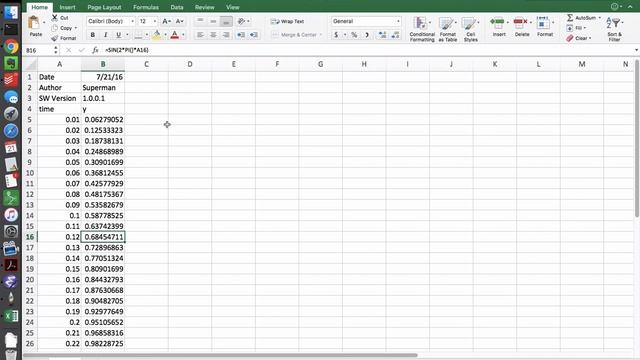Click the Excel icon in the Dock

11,316
